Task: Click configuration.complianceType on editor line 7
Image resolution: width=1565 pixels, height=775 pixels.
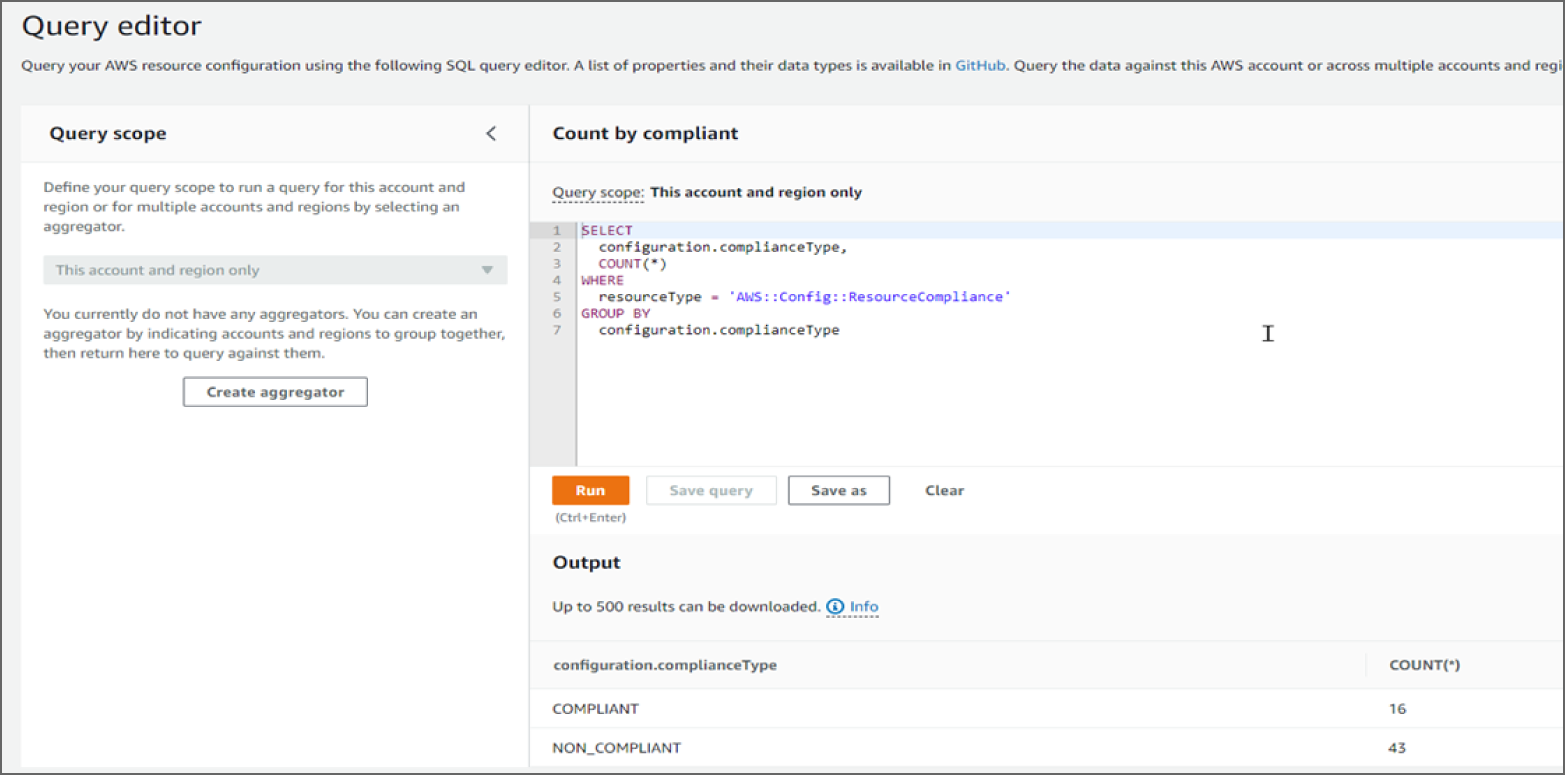Action: [x=719, y=330]
